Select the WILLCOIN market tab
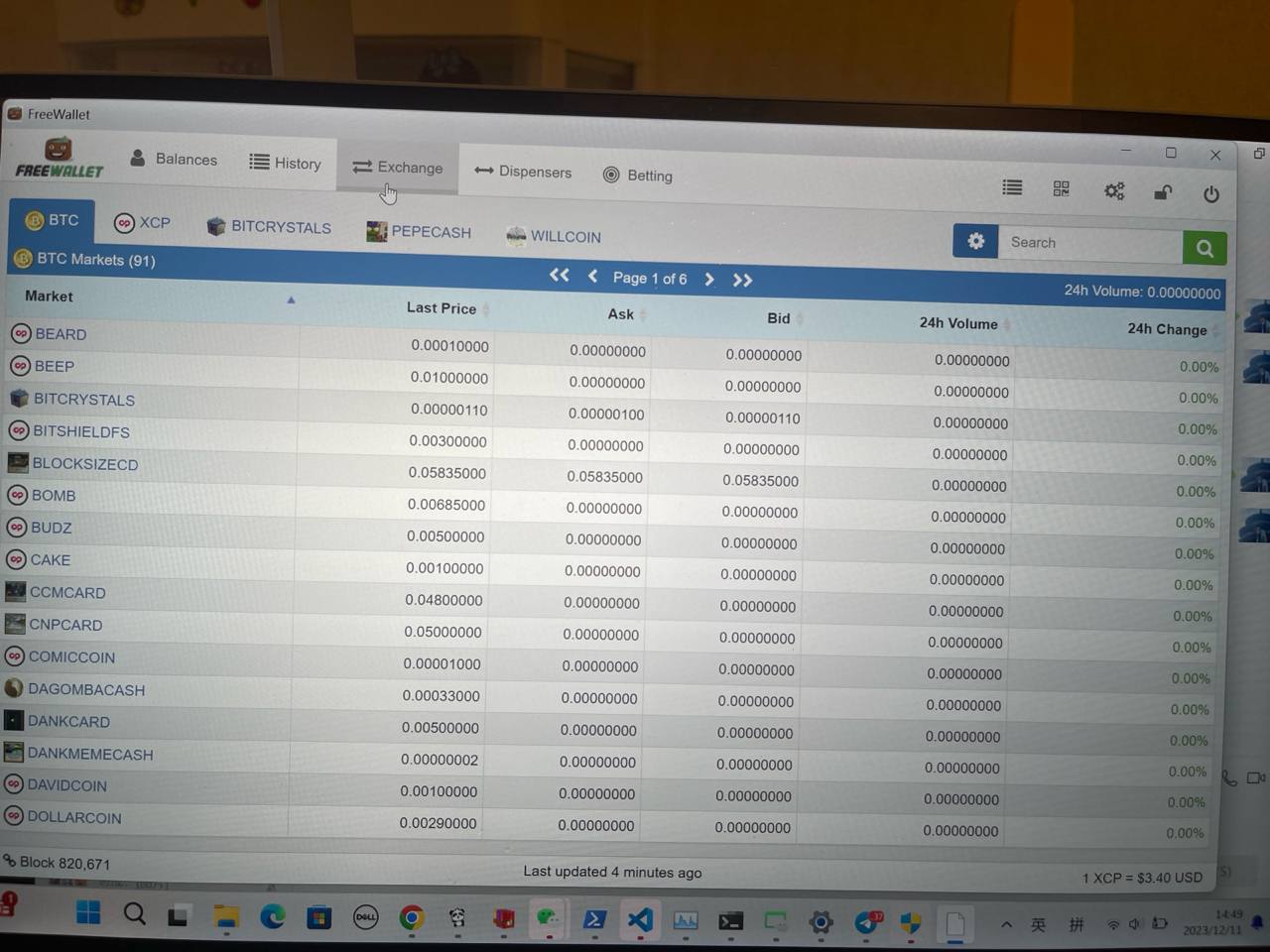Screen dimensions: 1270x952 (554, 236)
